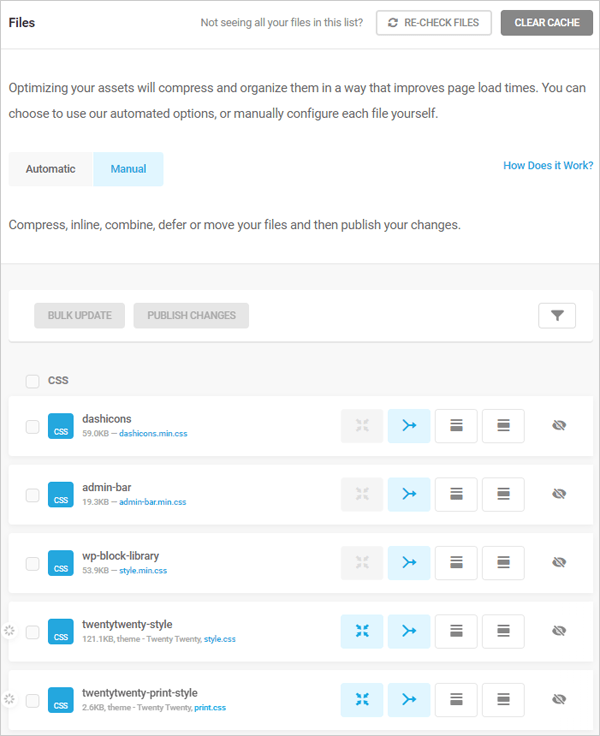This screenshot has width=600, height=736.
Task: Tick the twentytwenty-style checkbox
Action: (33, 632)
